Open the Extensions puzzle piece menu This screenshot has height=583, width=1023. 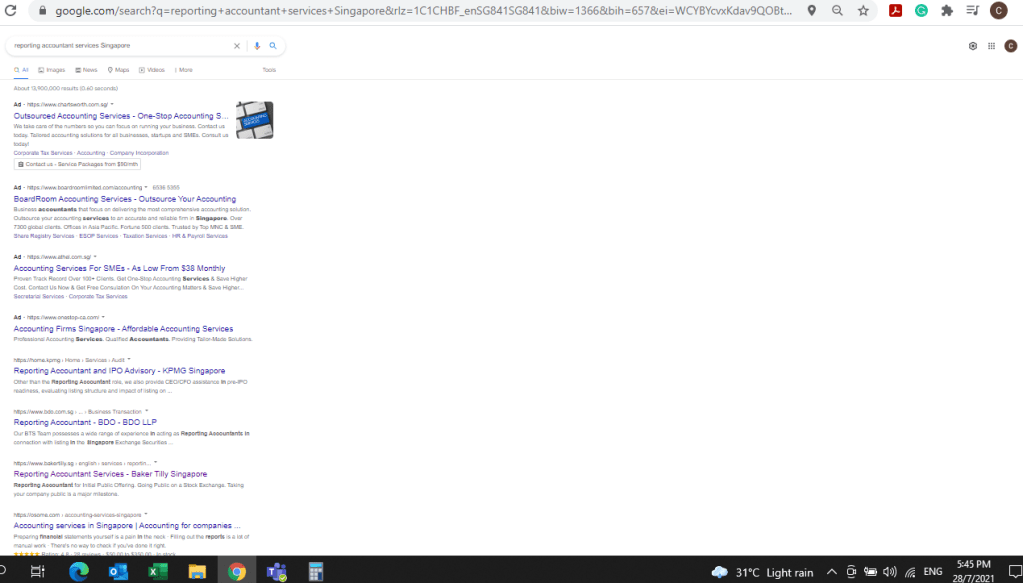coord(947,11)
